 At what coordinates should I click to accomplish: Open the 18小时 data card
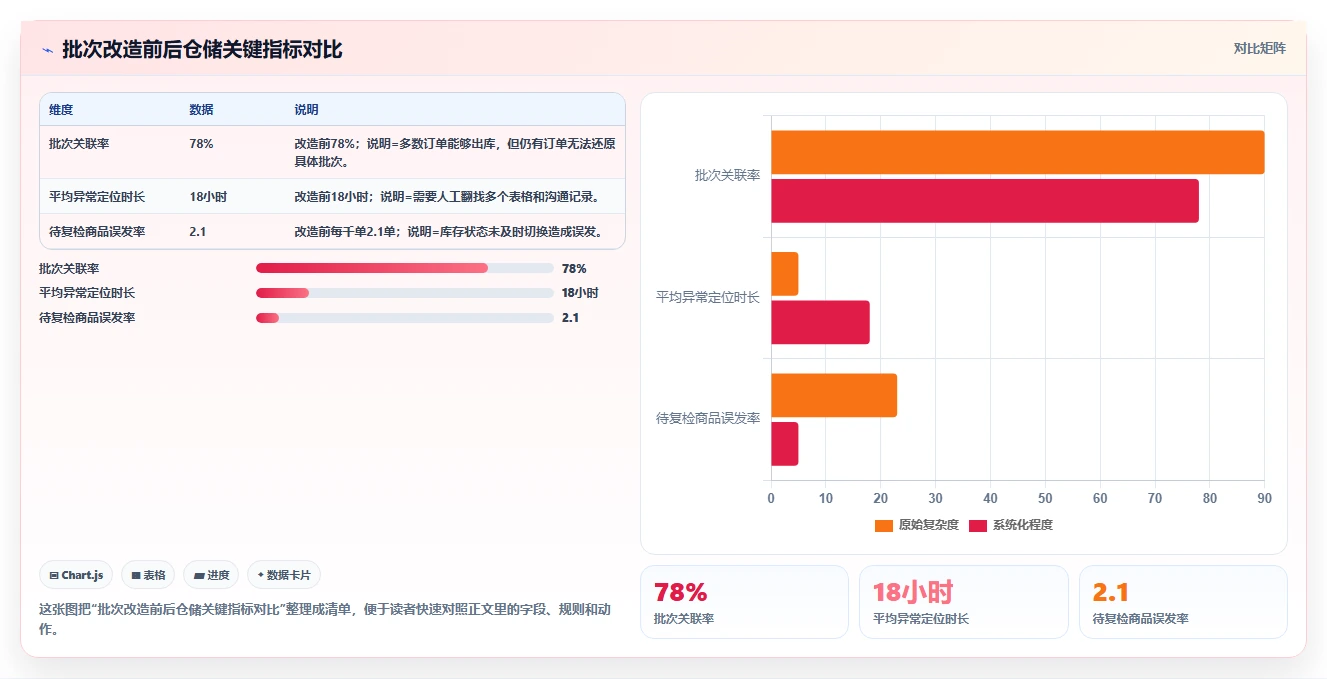964,602
